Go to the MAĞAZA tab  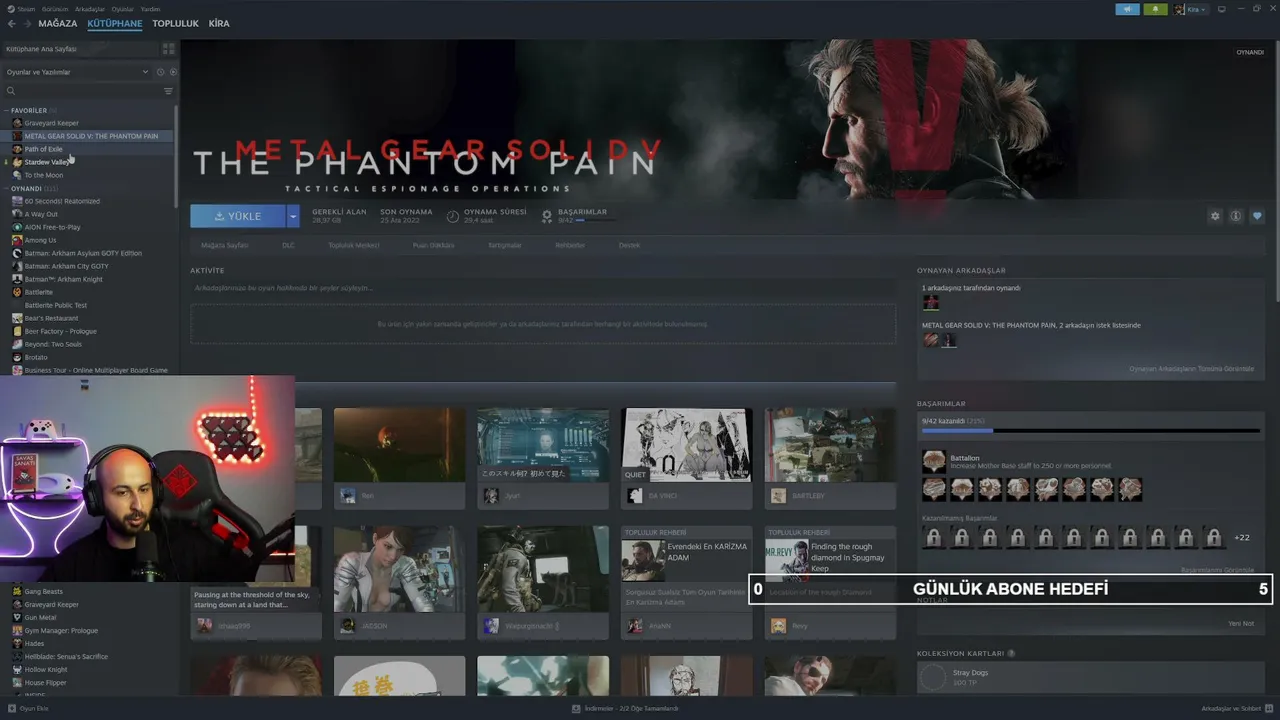click(x=58, y=24)
